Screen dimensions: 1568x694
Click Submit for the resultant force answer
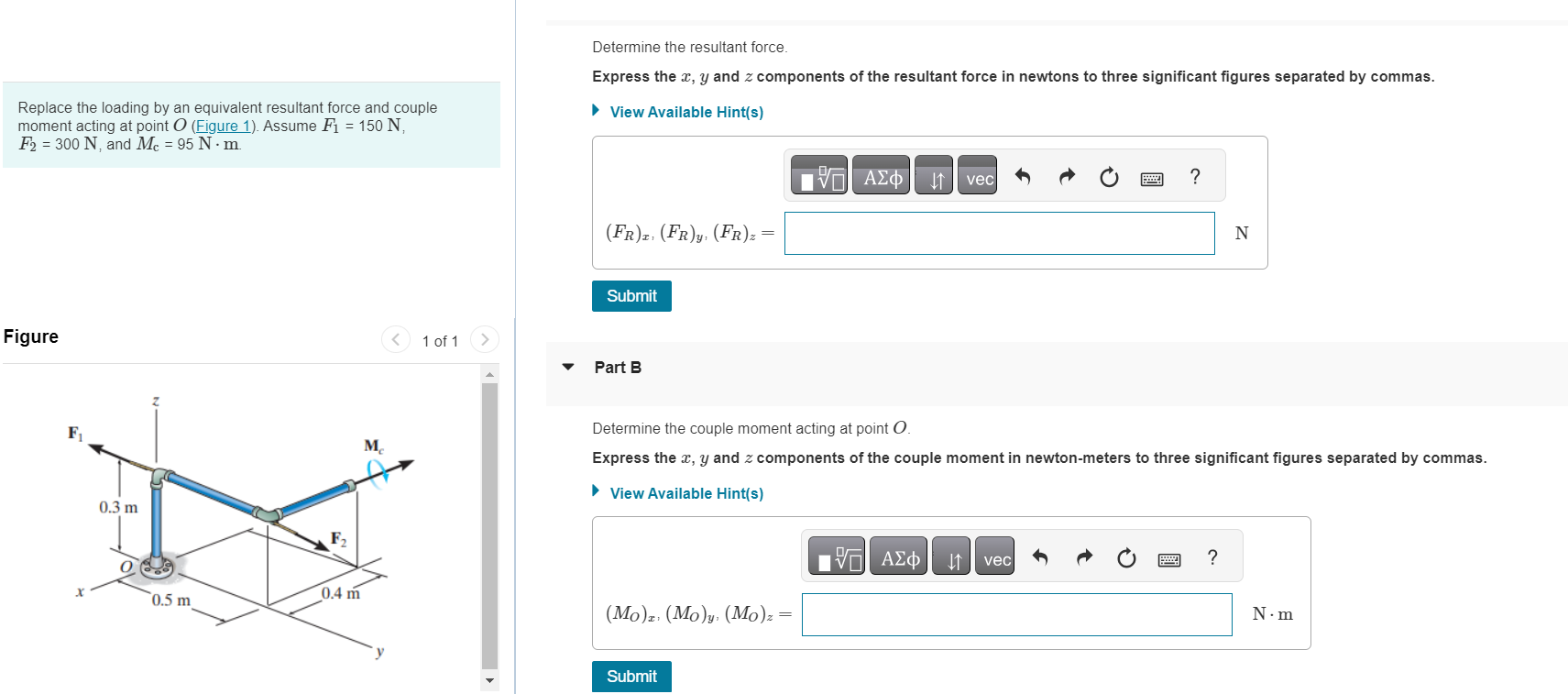(630, 295)
